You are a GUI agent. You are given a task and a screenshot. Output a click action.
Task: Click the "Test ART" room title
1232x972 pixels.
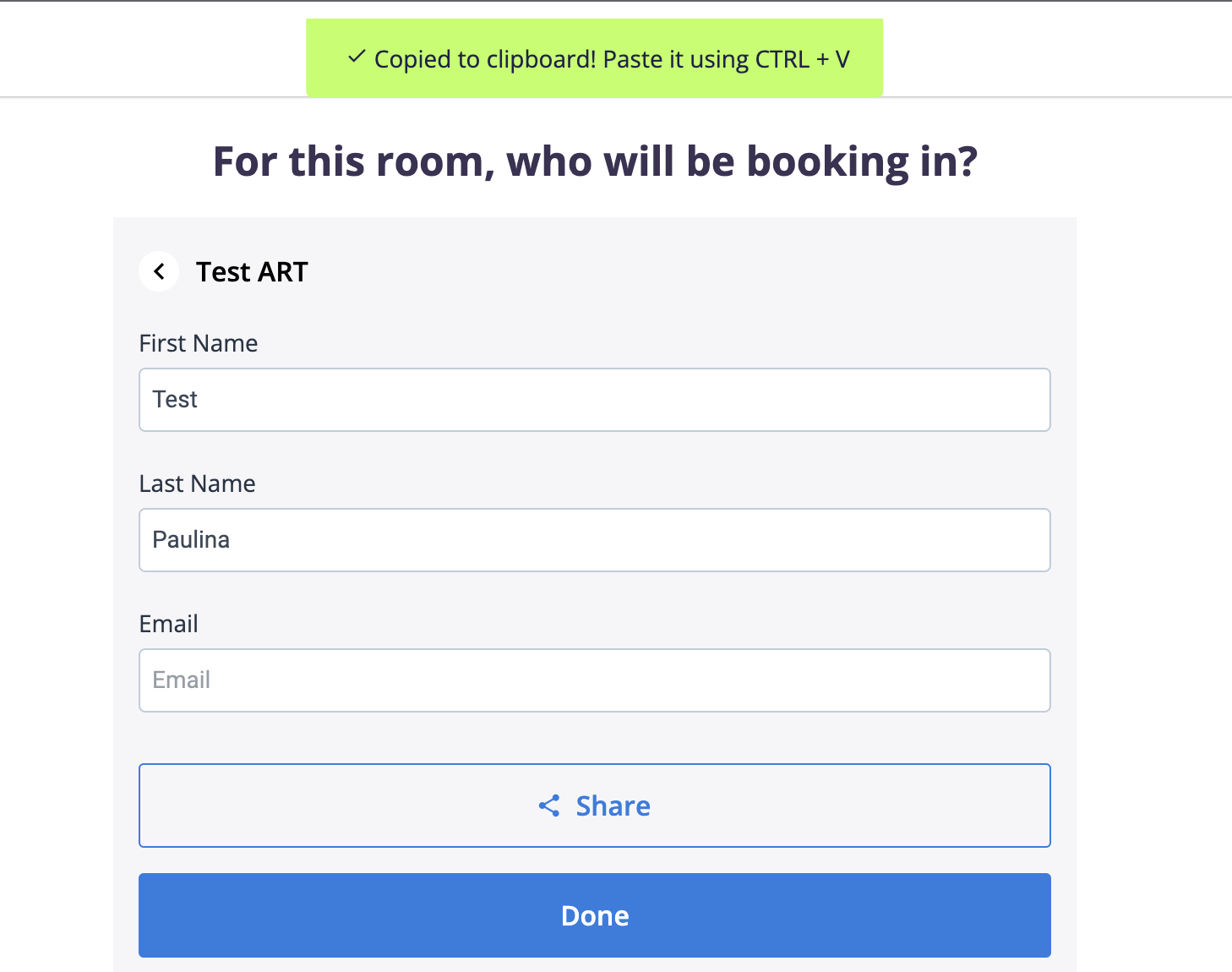(x=252, y=272)
